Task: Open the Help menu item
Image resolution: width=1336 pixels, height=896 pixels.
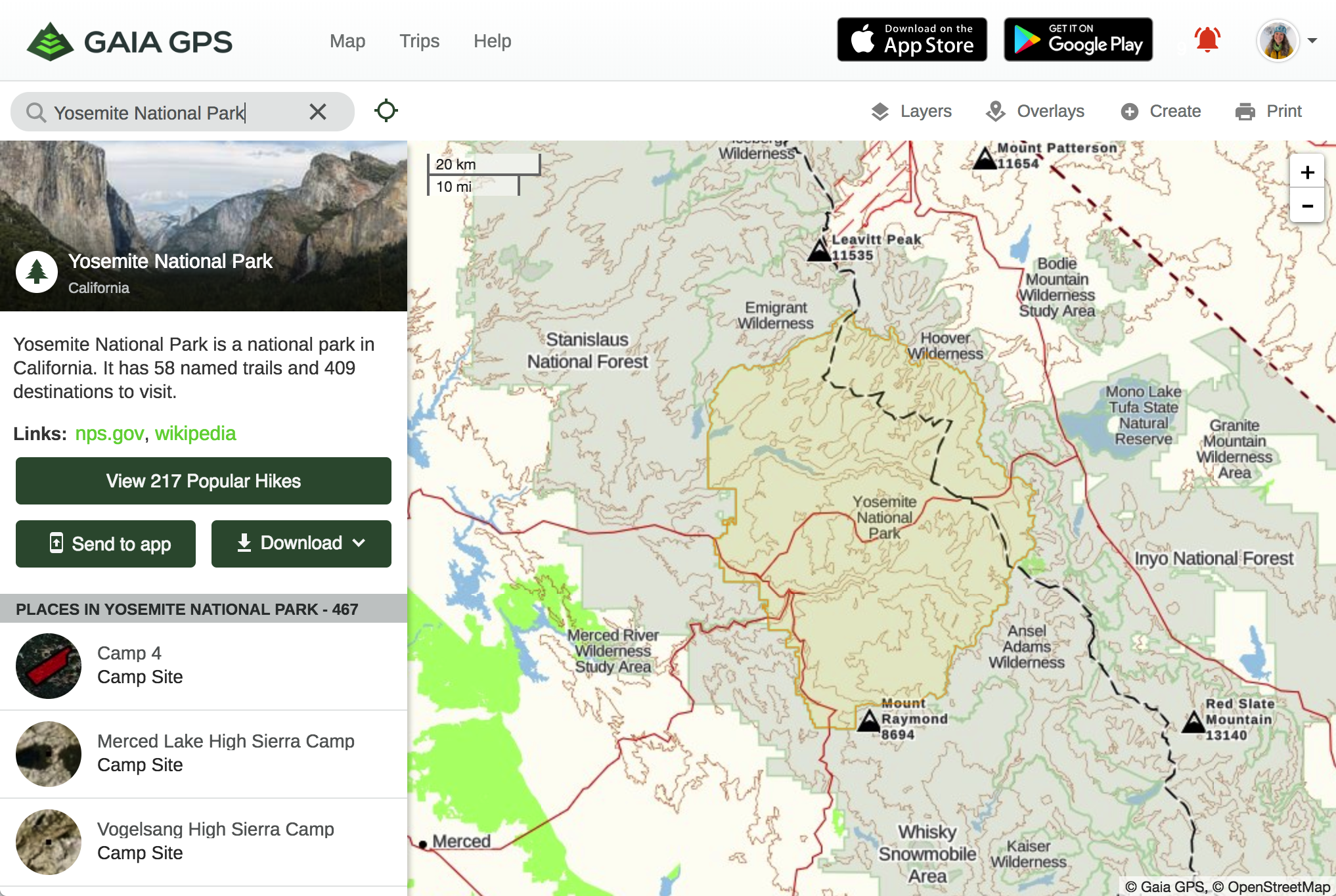Action: (492, 41)
